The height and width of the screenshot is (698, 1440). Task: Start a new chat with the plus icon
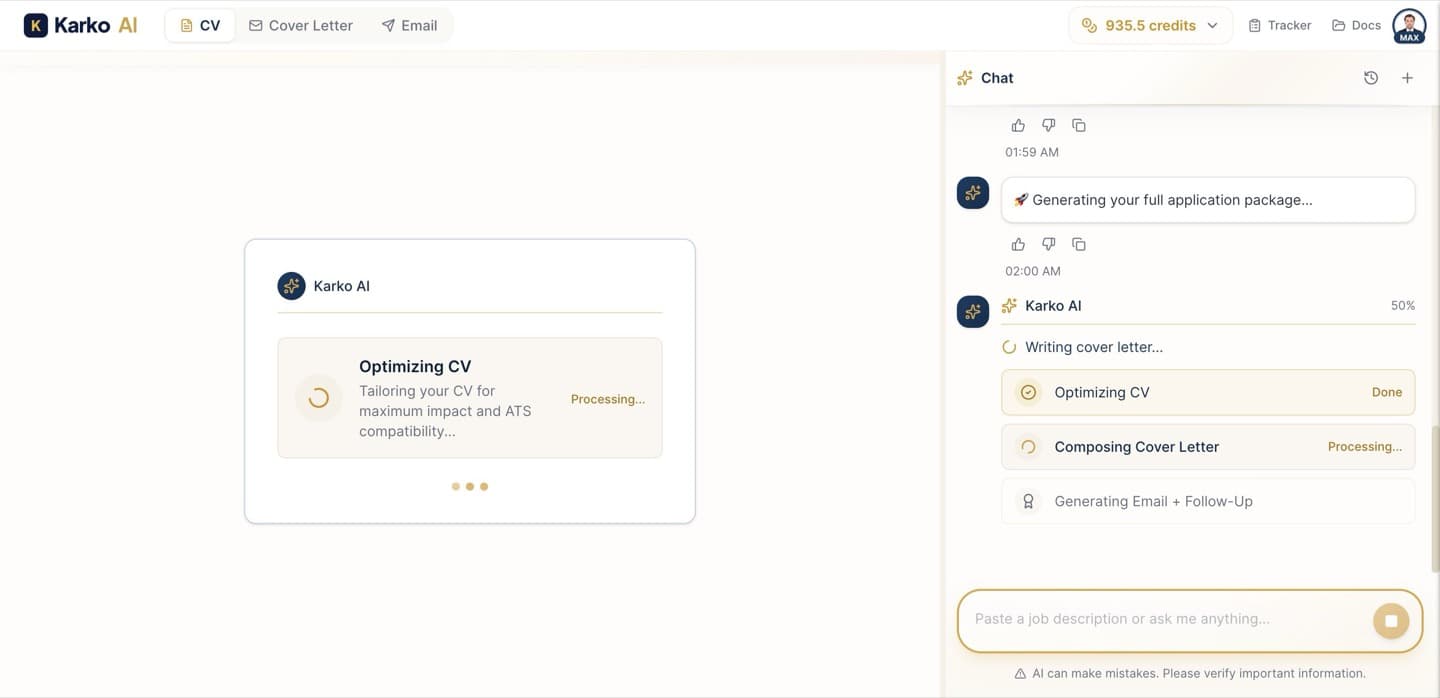1407,77
